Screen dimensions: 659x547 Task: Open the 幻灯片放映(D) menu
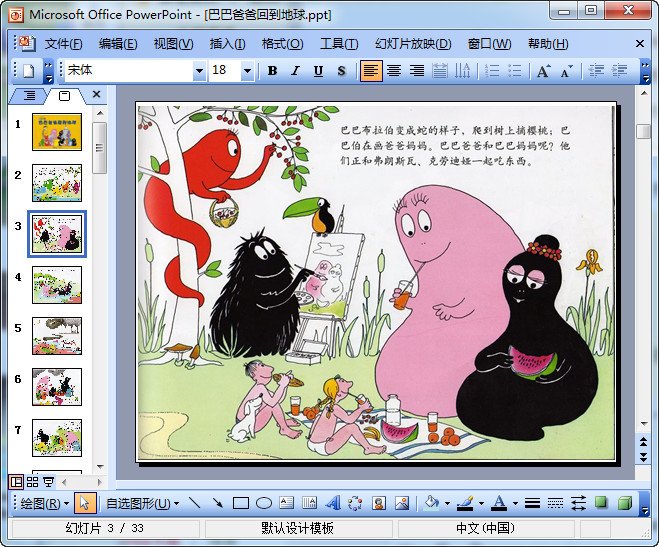(413, 44)
